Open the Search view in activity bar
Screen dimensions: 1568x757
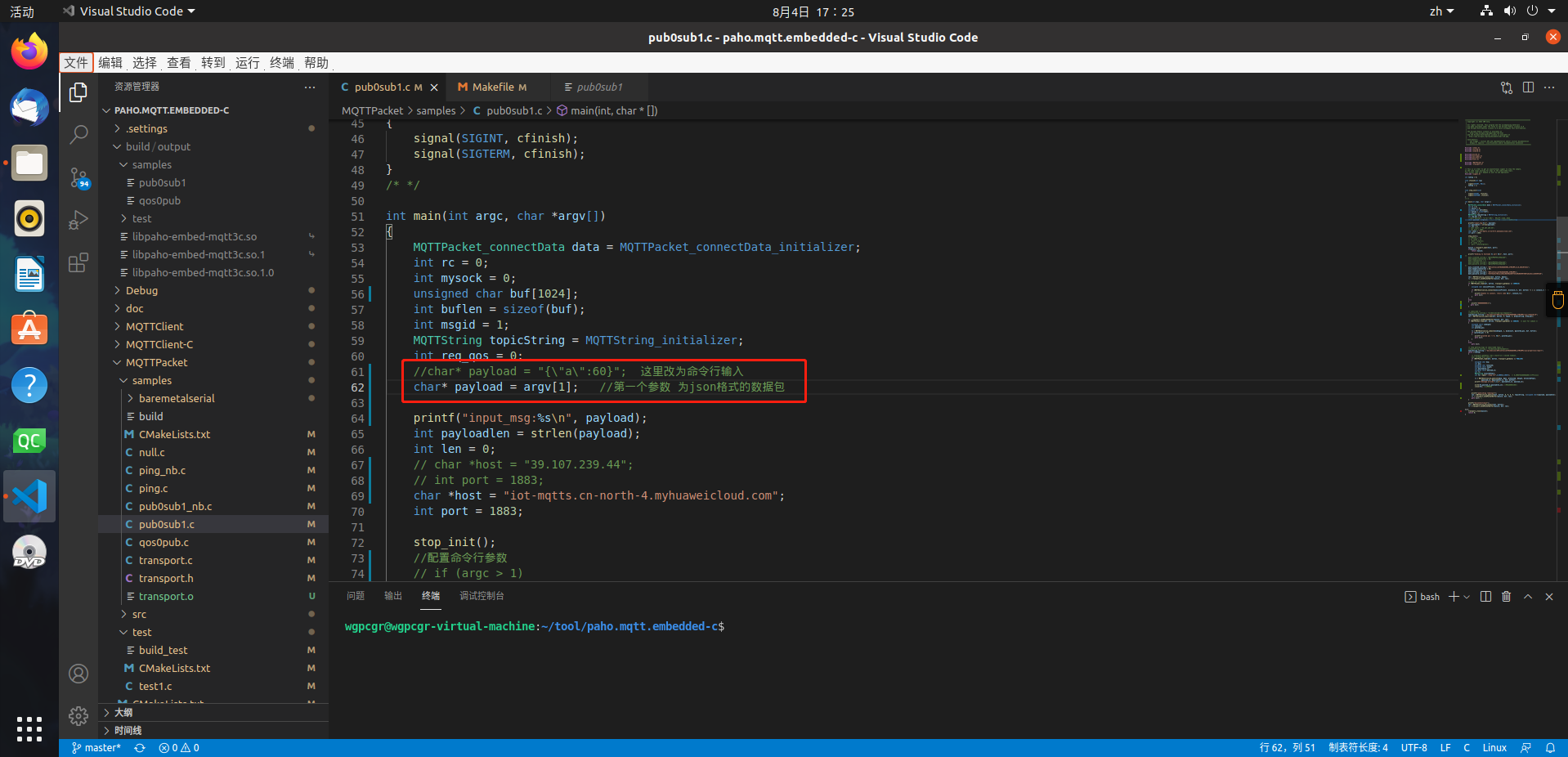coord(78,135)
